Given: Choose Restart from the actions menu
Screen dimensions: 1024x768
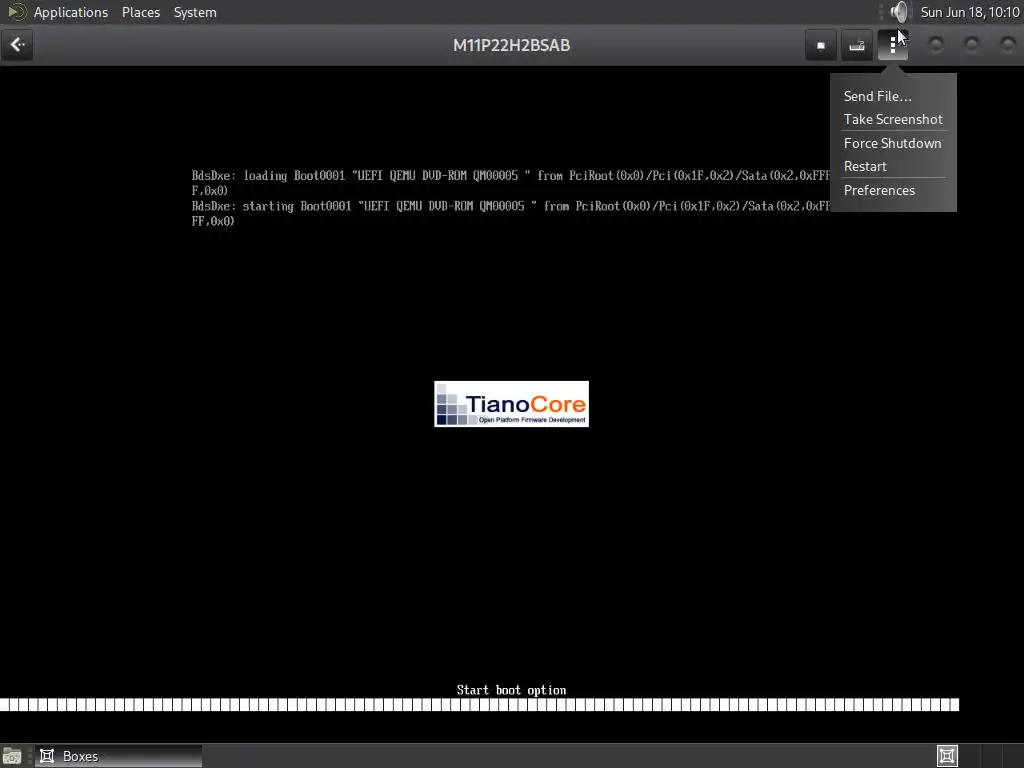Looking at the screenshot, I should (x=865, y=167).
